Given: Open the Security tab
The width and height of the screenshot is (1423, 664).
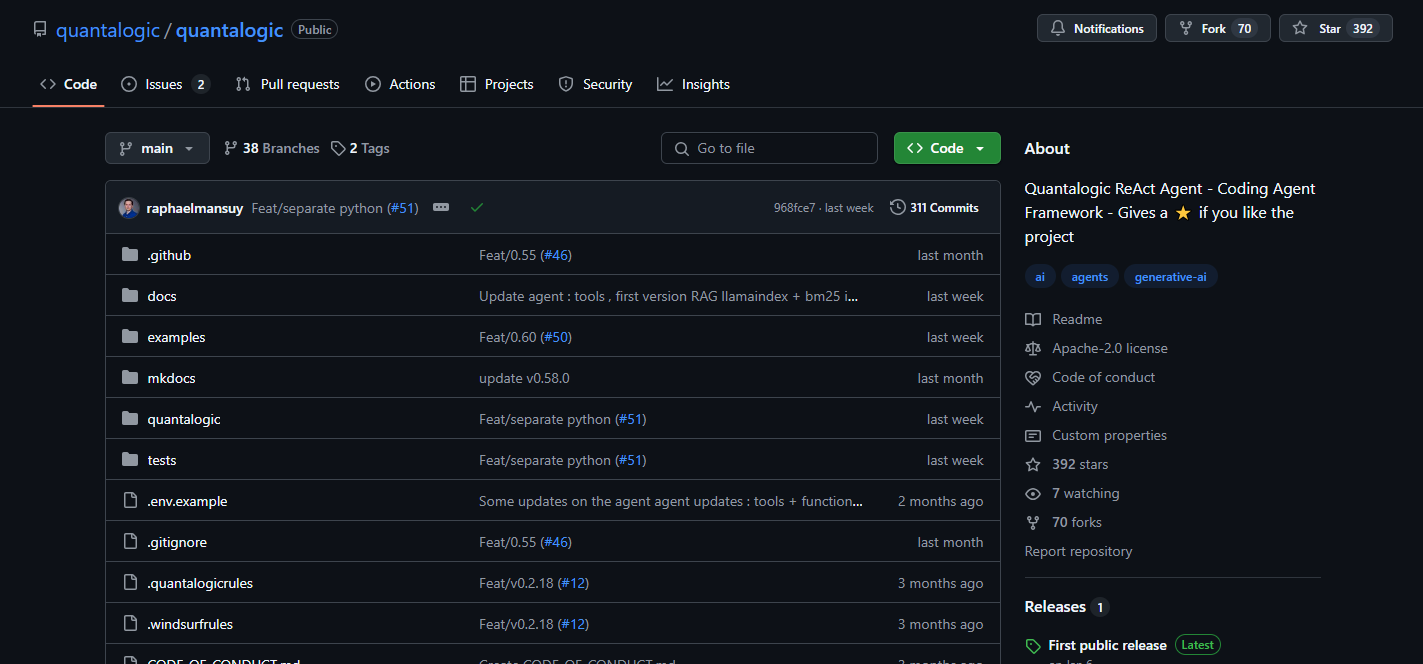Looking at the screenshot, I should click(595, 84).
